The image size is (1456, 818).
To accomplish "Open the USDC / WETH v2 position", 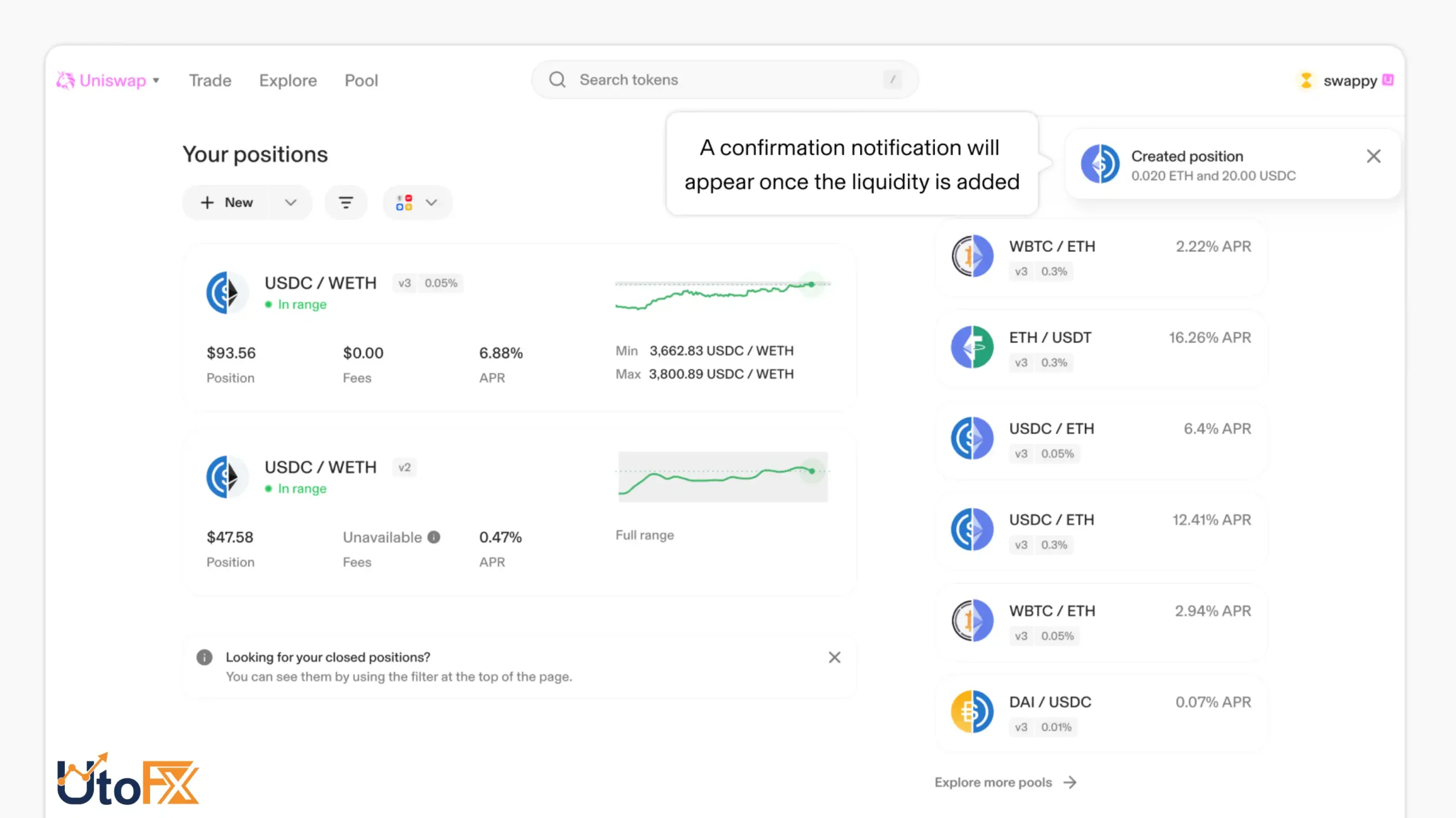I will [x=520, y=513].
